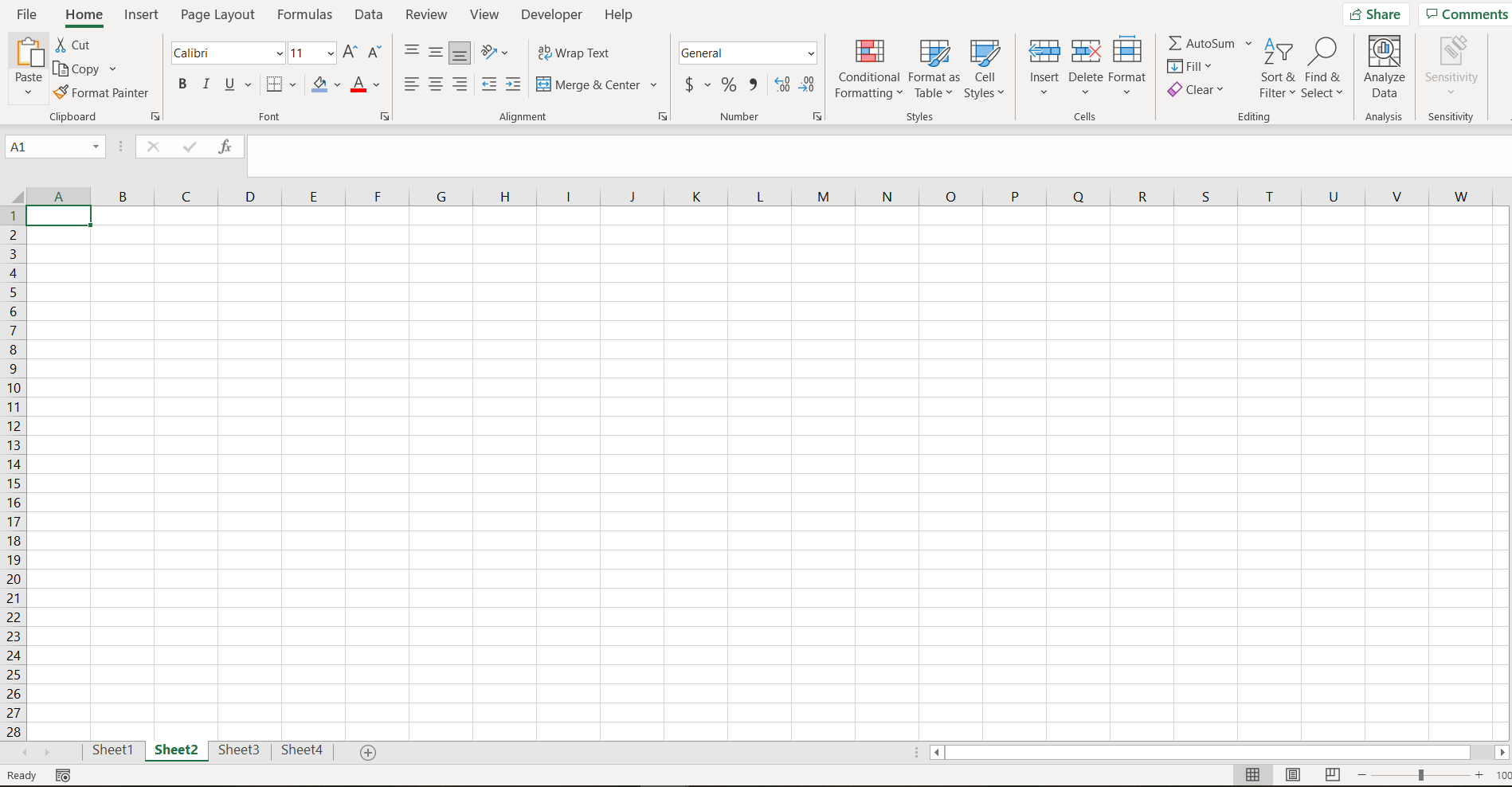1512x787 pixels.
Task: Click the Share button
Action: coord(1377,14)
